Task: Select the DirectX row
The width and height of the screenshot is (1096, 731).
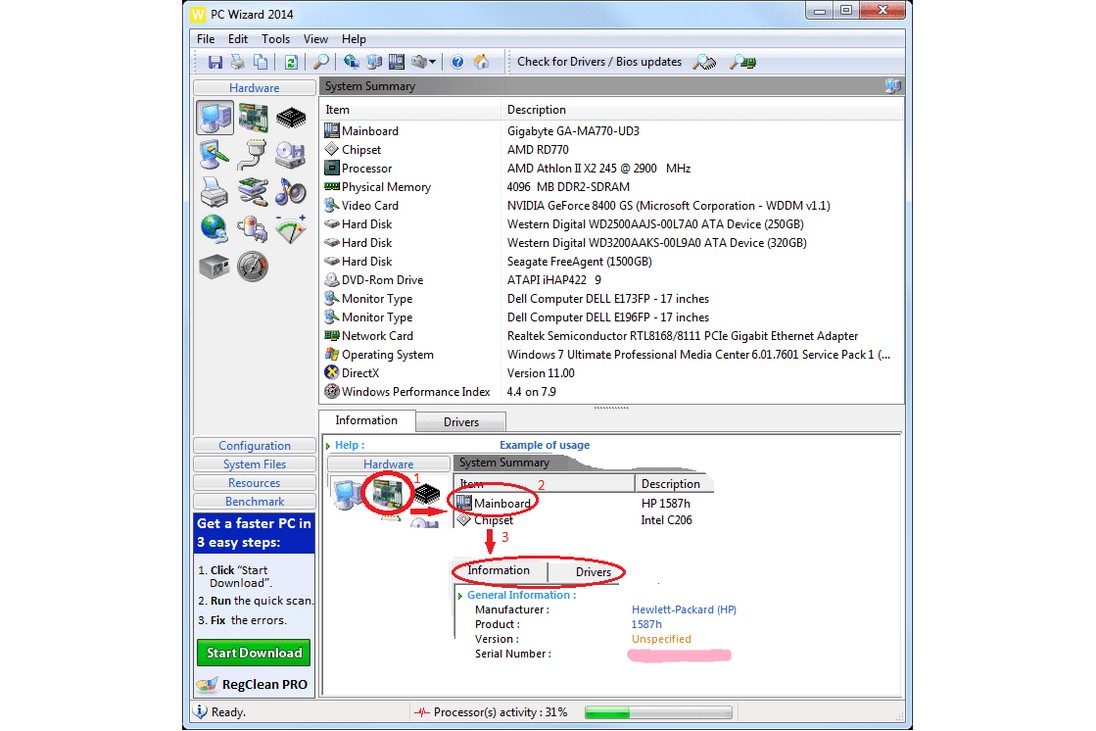Action: 611,373
